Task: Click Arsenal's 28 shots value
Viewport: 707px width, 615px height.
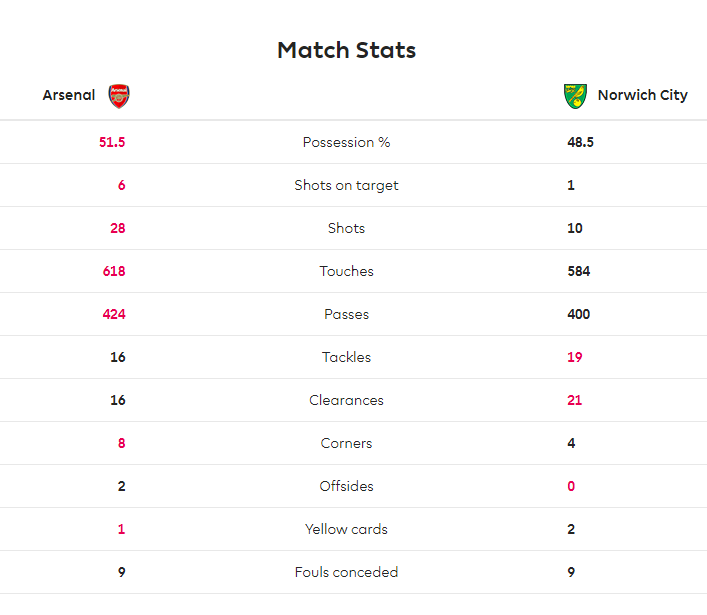Action: tap(118, 228)
